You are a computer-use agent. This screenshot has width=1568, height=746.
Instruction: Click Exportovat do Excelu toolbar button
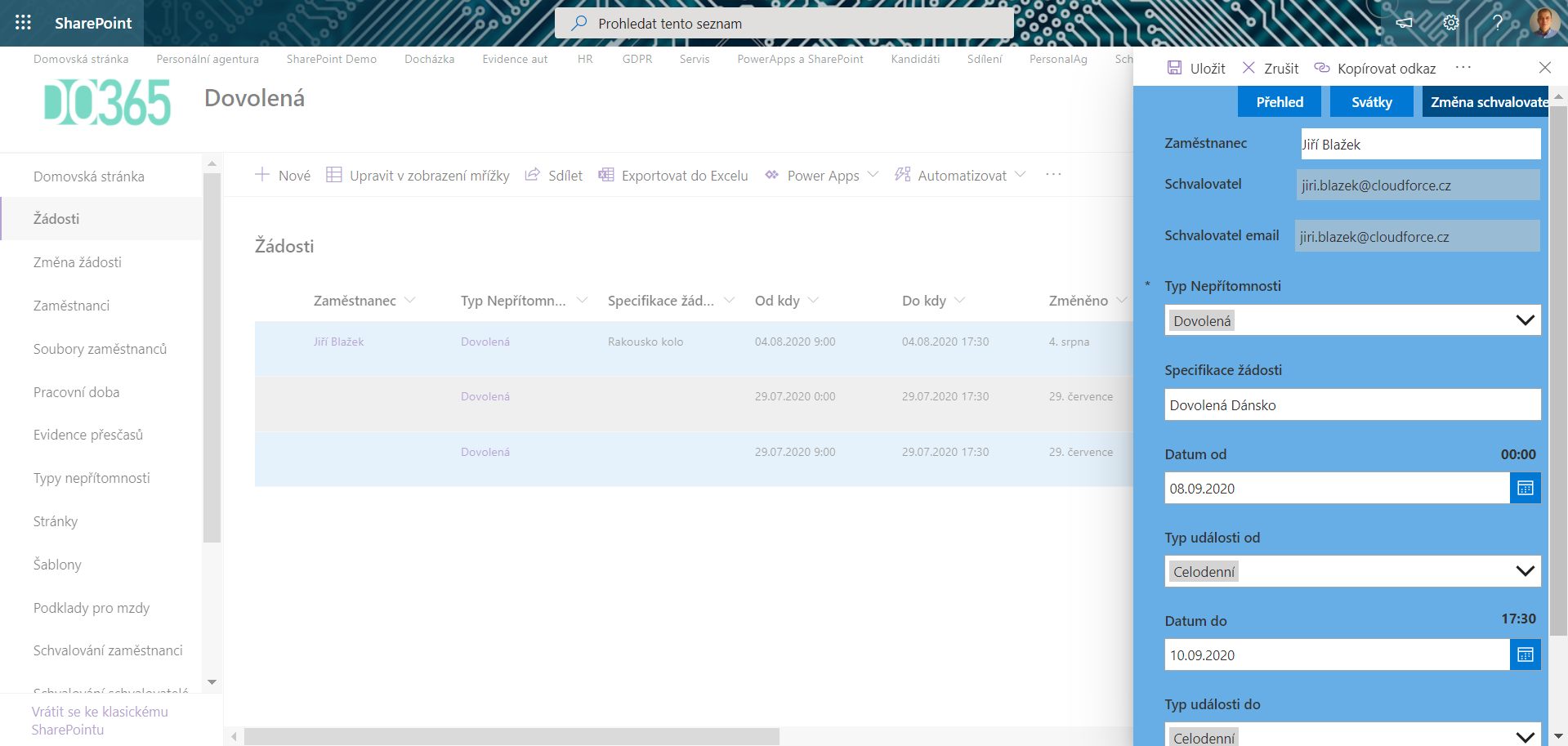[674, 176]
